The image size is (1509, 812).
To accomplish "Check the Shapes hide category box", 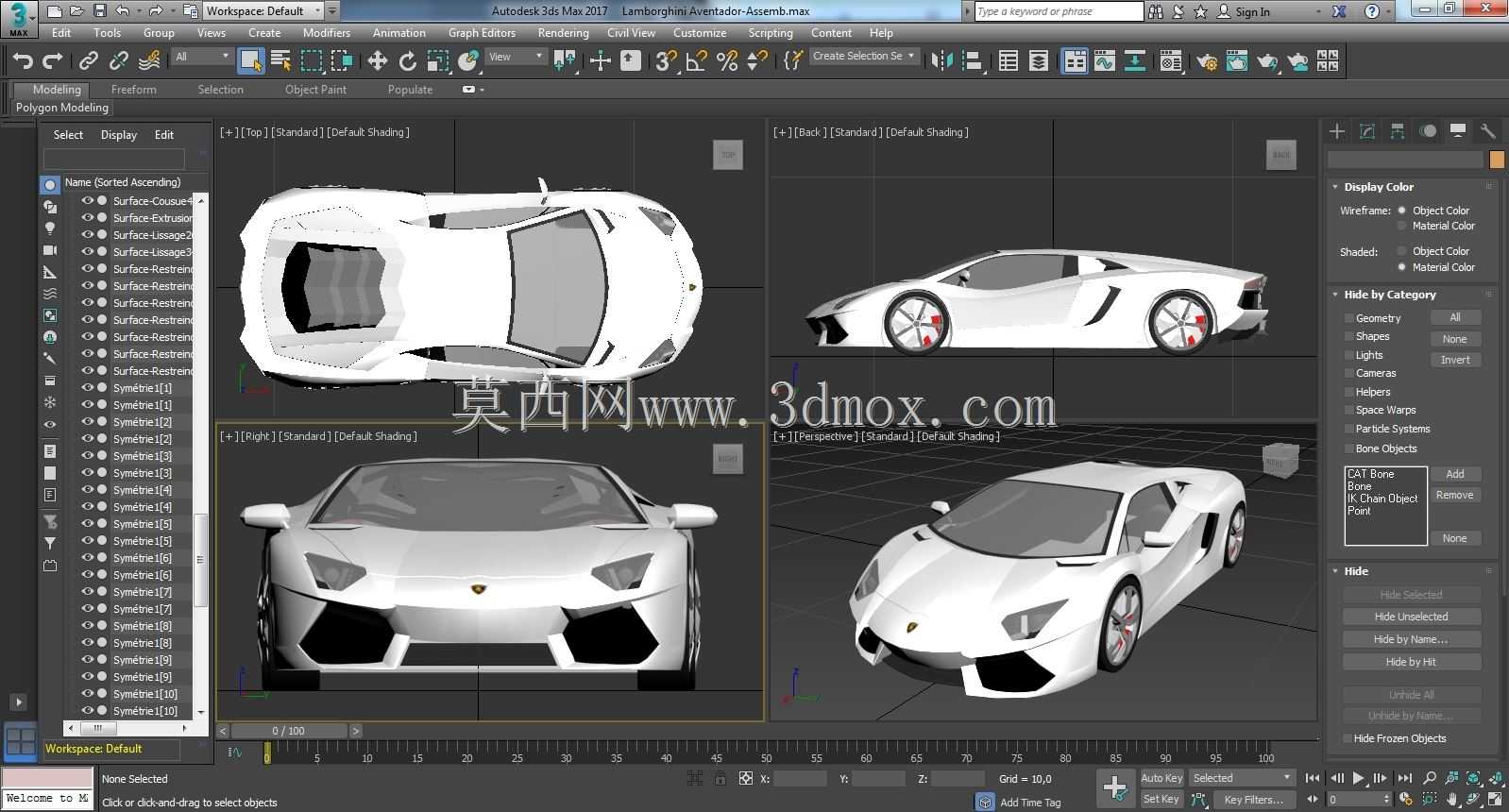I will pos(1349,337).
